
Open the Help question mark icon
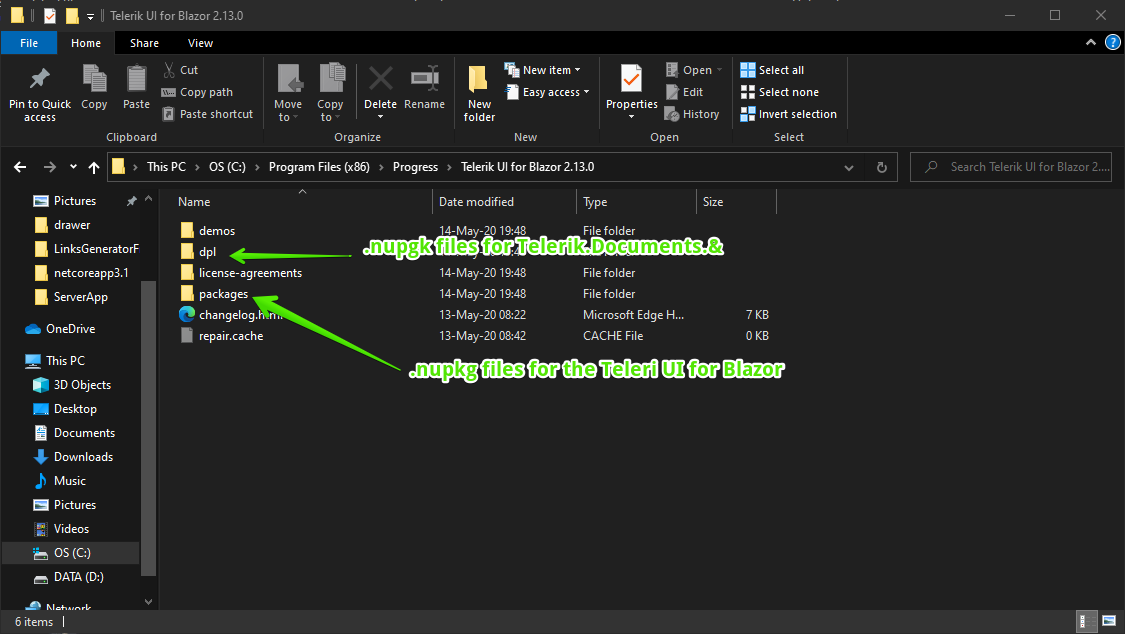pyautogui.click(x=1113, y=42)
